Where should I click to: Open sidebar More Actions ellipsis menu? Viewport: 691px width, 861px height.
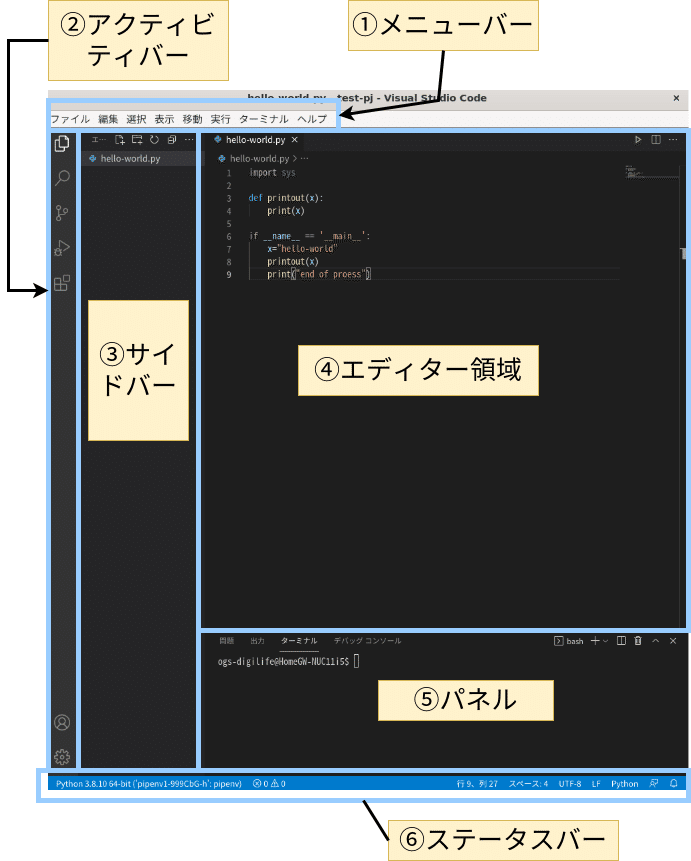(189, 140)
